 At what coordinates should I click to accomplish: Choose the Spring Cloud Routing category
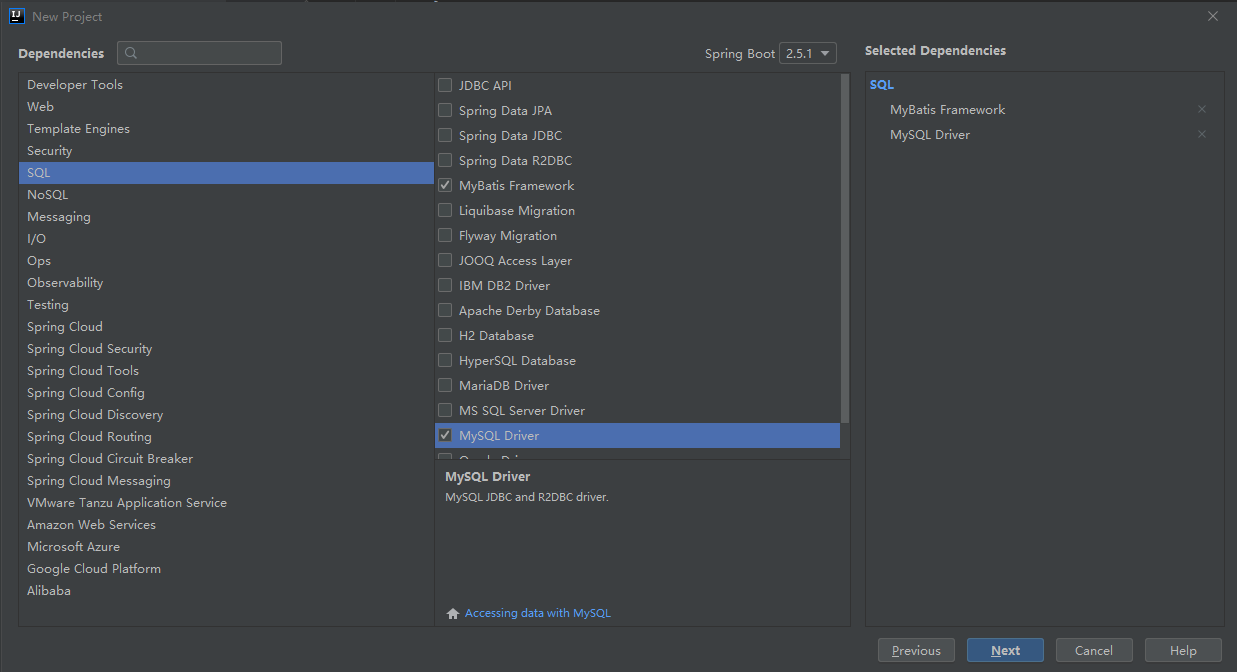click(x=226, y=437)
